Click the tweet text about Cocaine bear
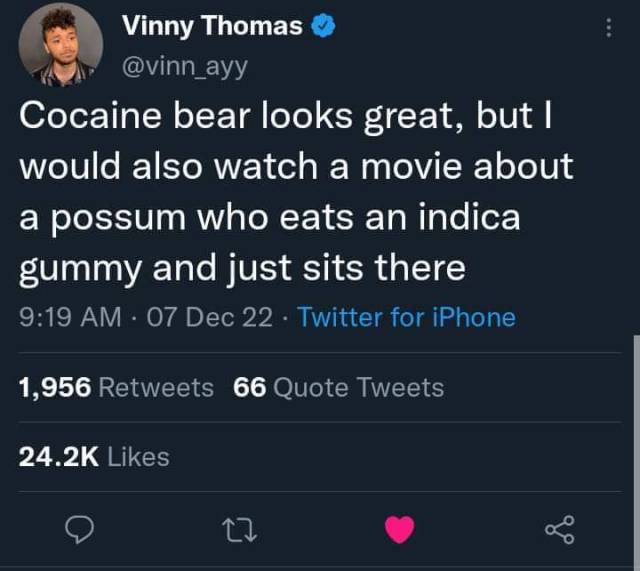The image size is (640, 571). tap(297, 191)
